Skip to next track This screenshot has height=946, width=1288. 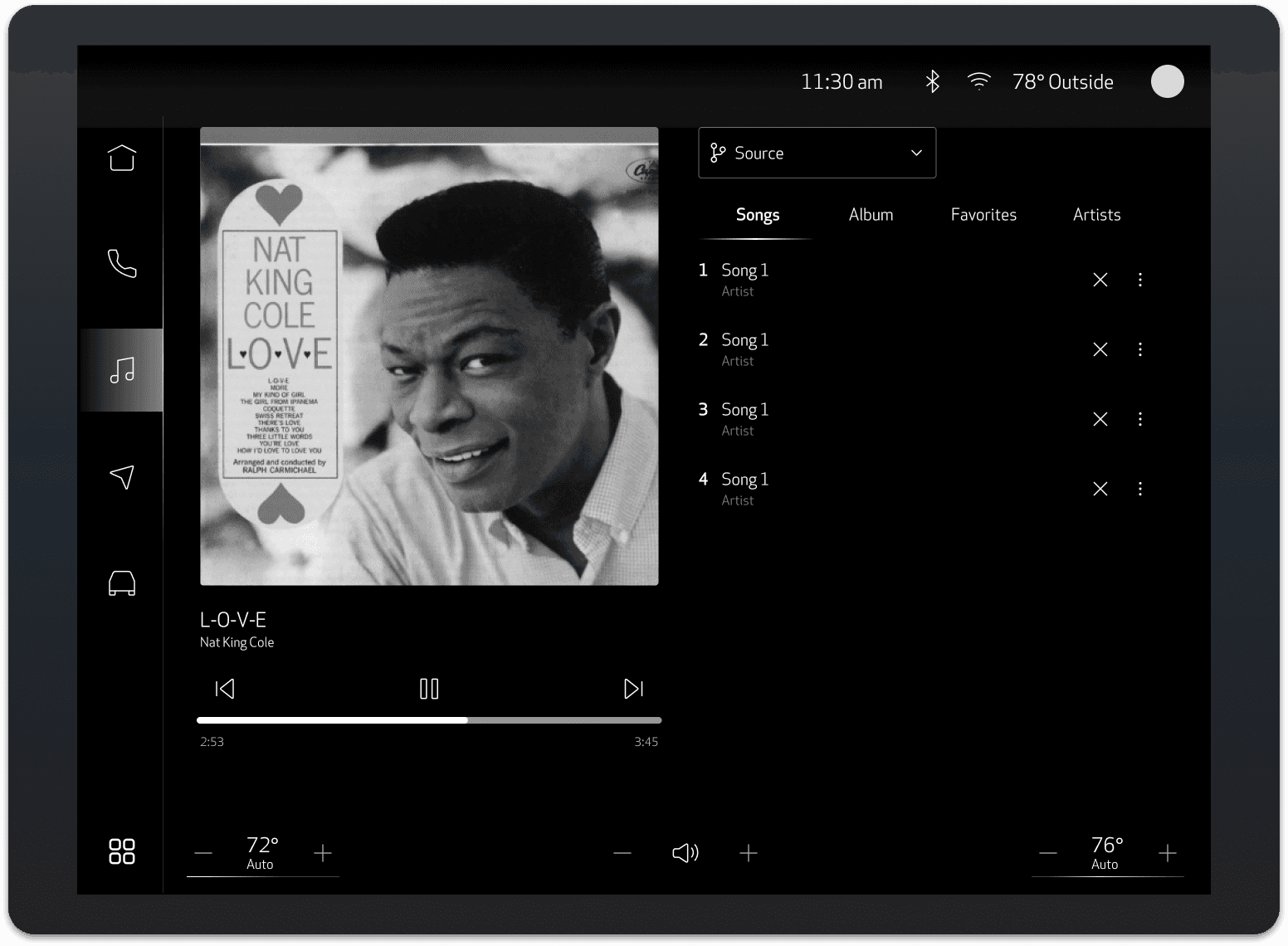(x=633, y=689)
